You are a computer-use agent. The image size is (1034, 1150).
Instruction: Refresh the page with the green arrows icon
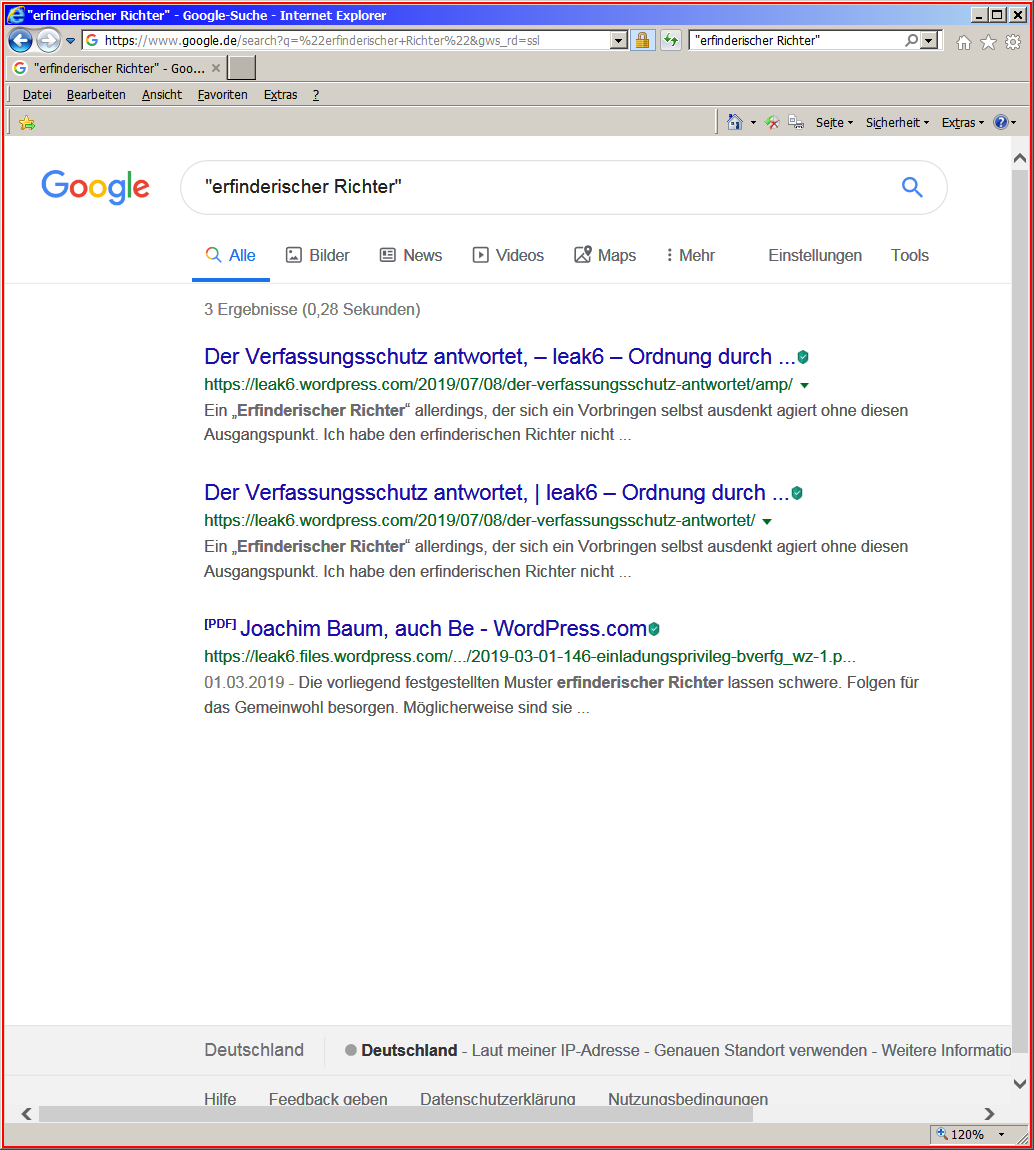pyautogui.click(x=670, y=40)
